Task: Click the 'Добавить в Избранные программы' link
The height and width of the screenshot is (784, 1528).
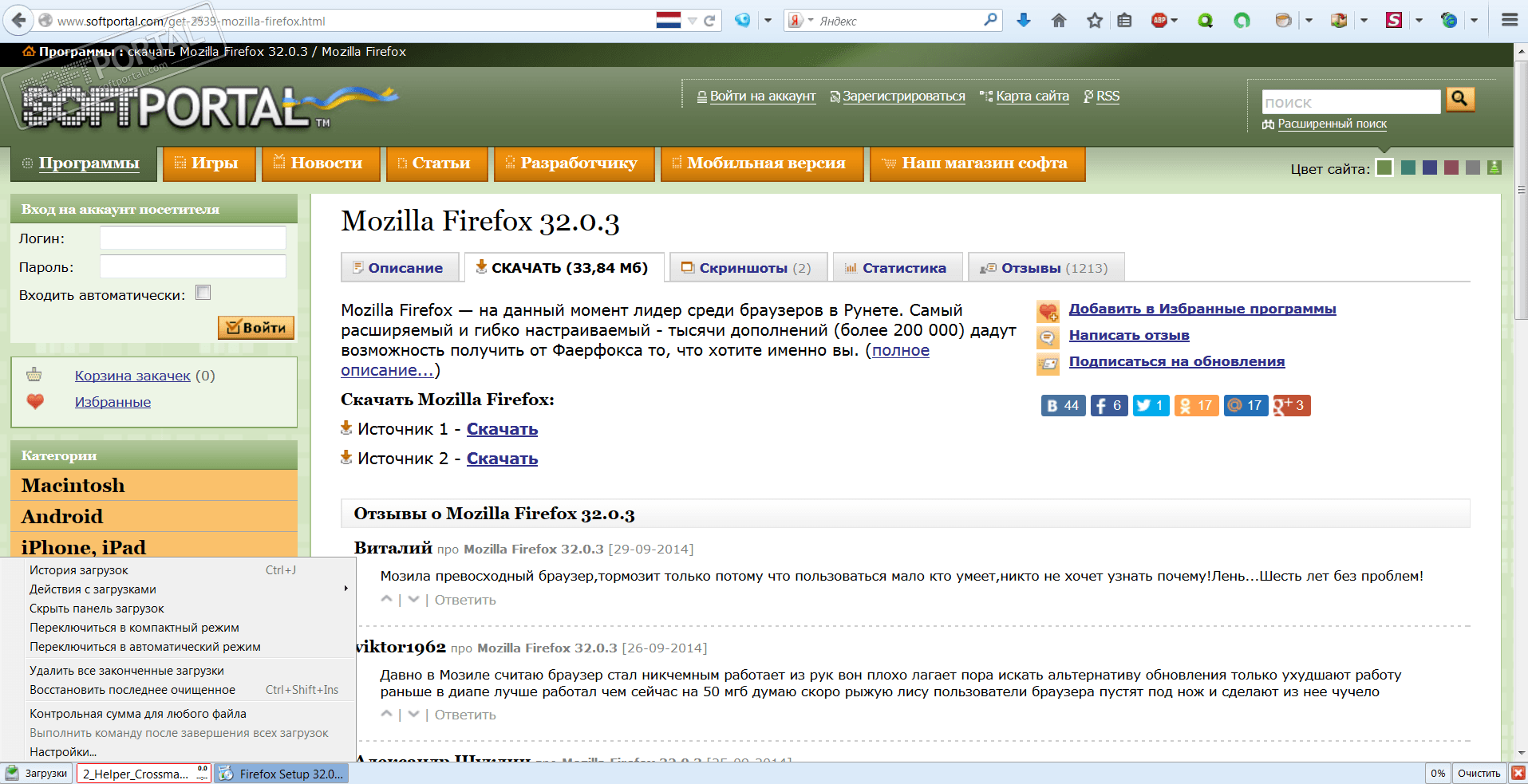Action: (1202, 309)
